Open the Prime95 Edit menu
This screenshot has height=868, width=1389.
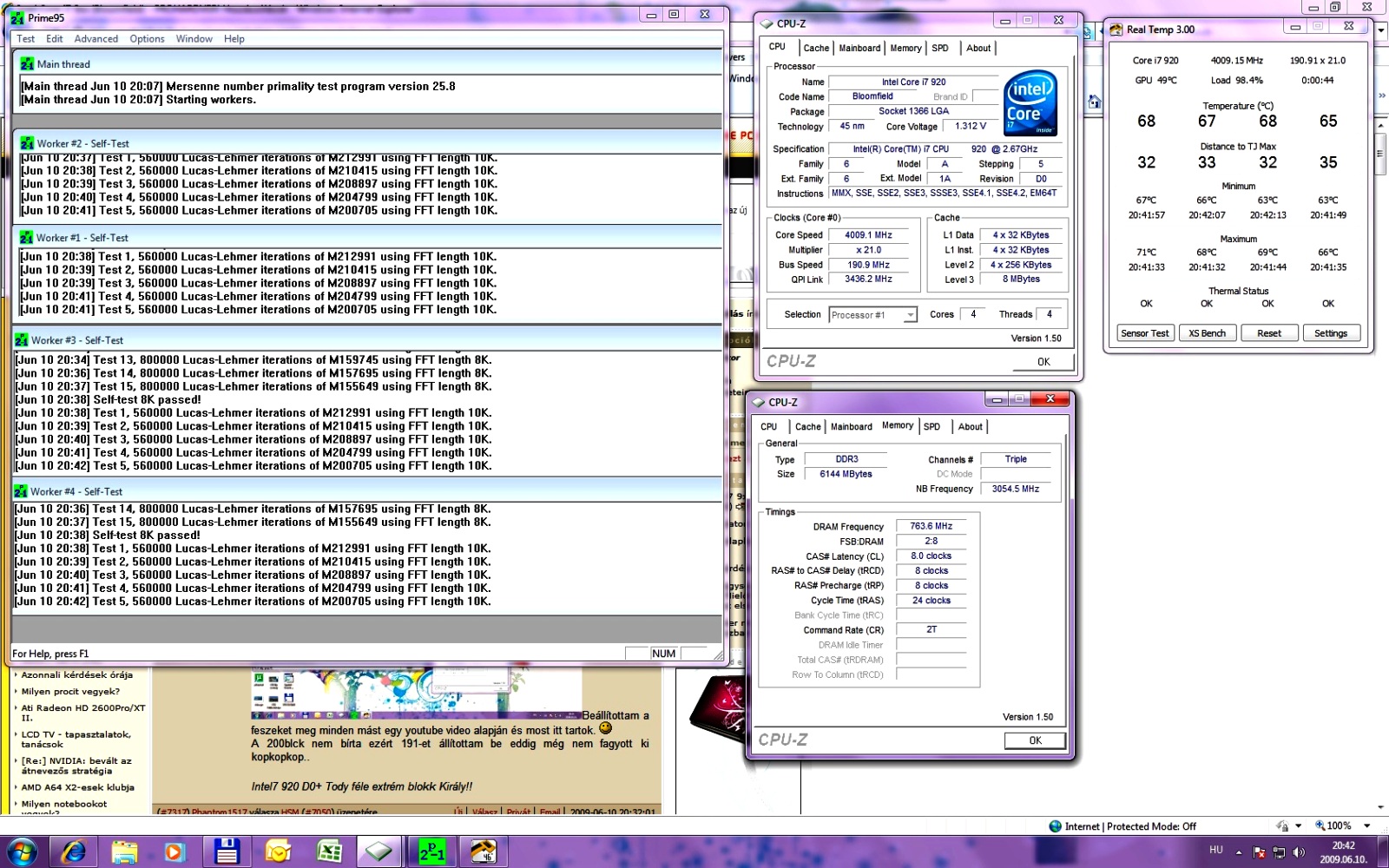(x=55, y=39)
